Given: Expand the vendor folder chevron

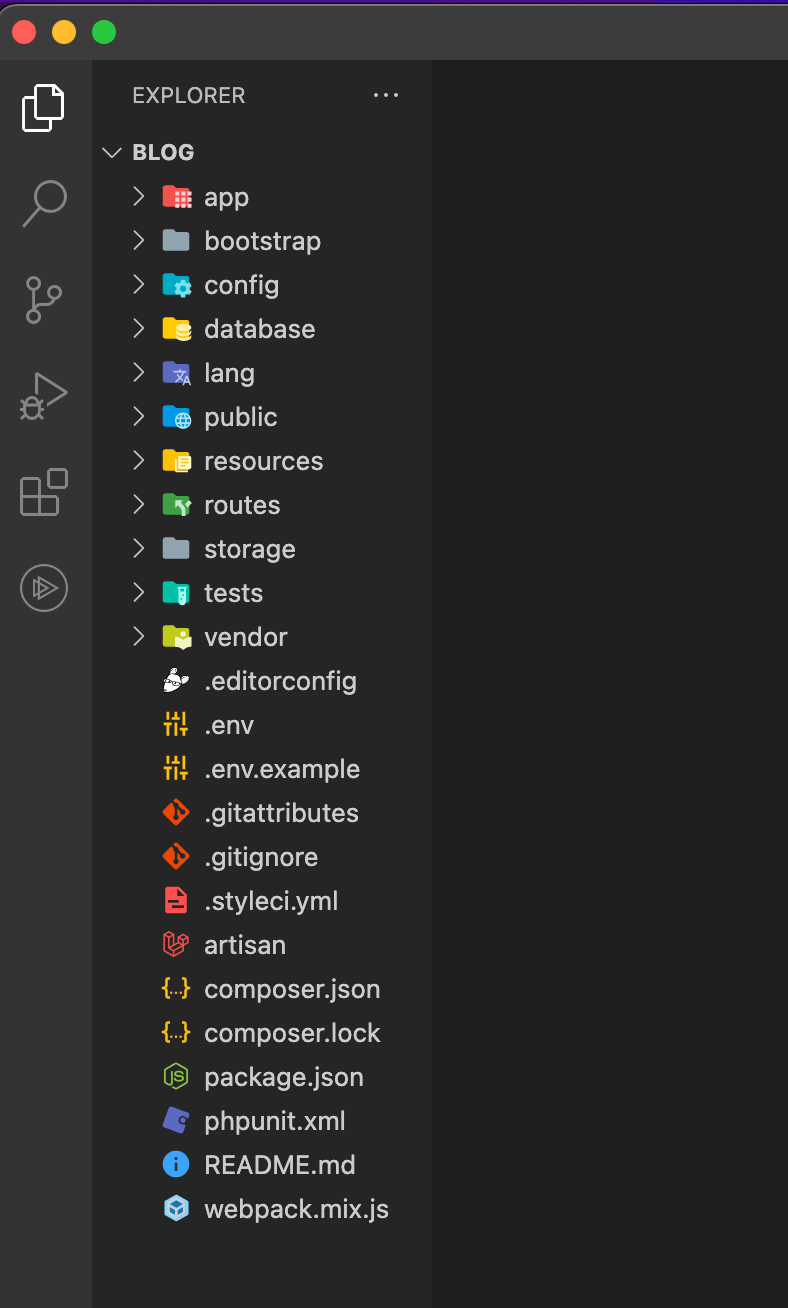Looking at the screenshot, I should point(139,637).
